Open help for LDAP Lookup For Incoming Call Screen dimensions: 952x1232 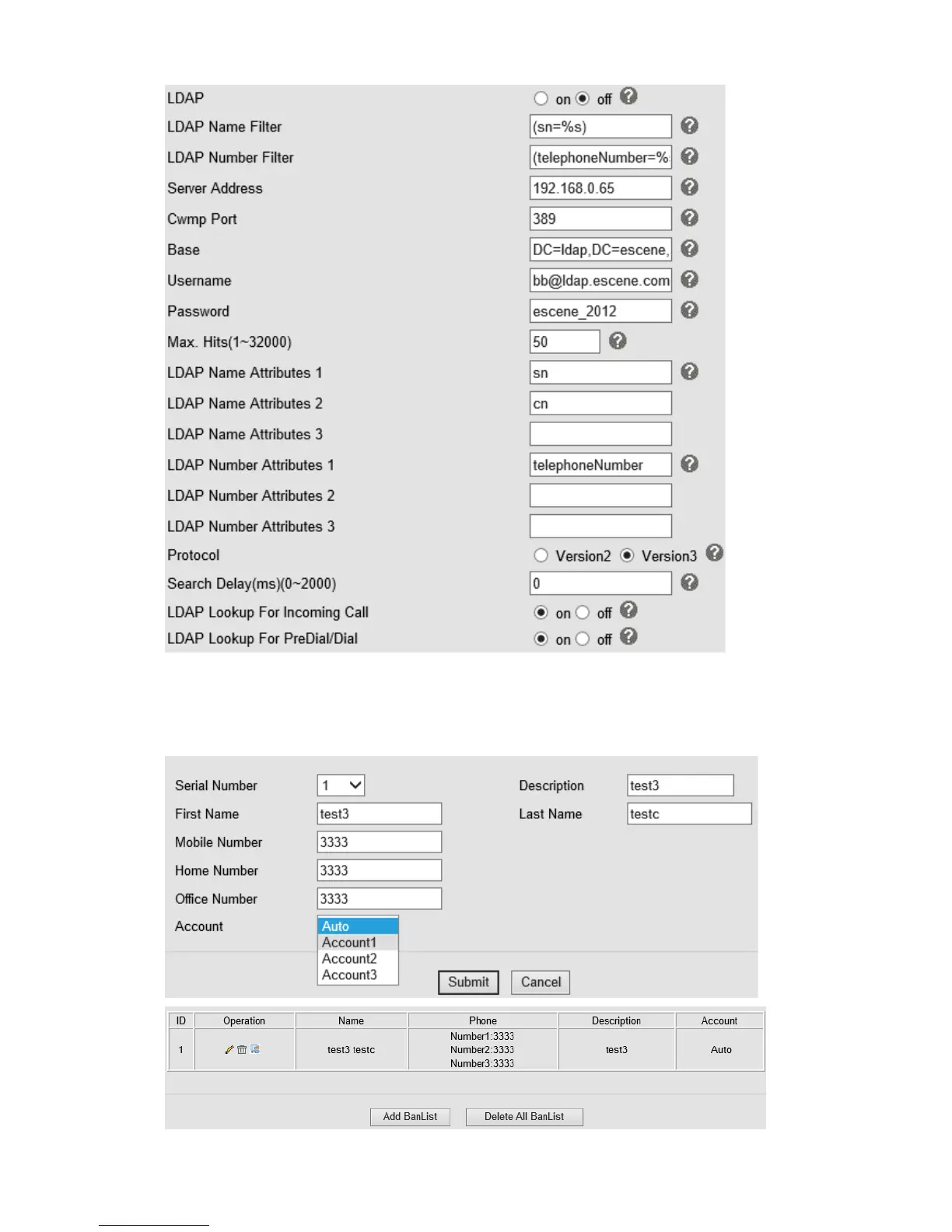click(x=628, y=611)
